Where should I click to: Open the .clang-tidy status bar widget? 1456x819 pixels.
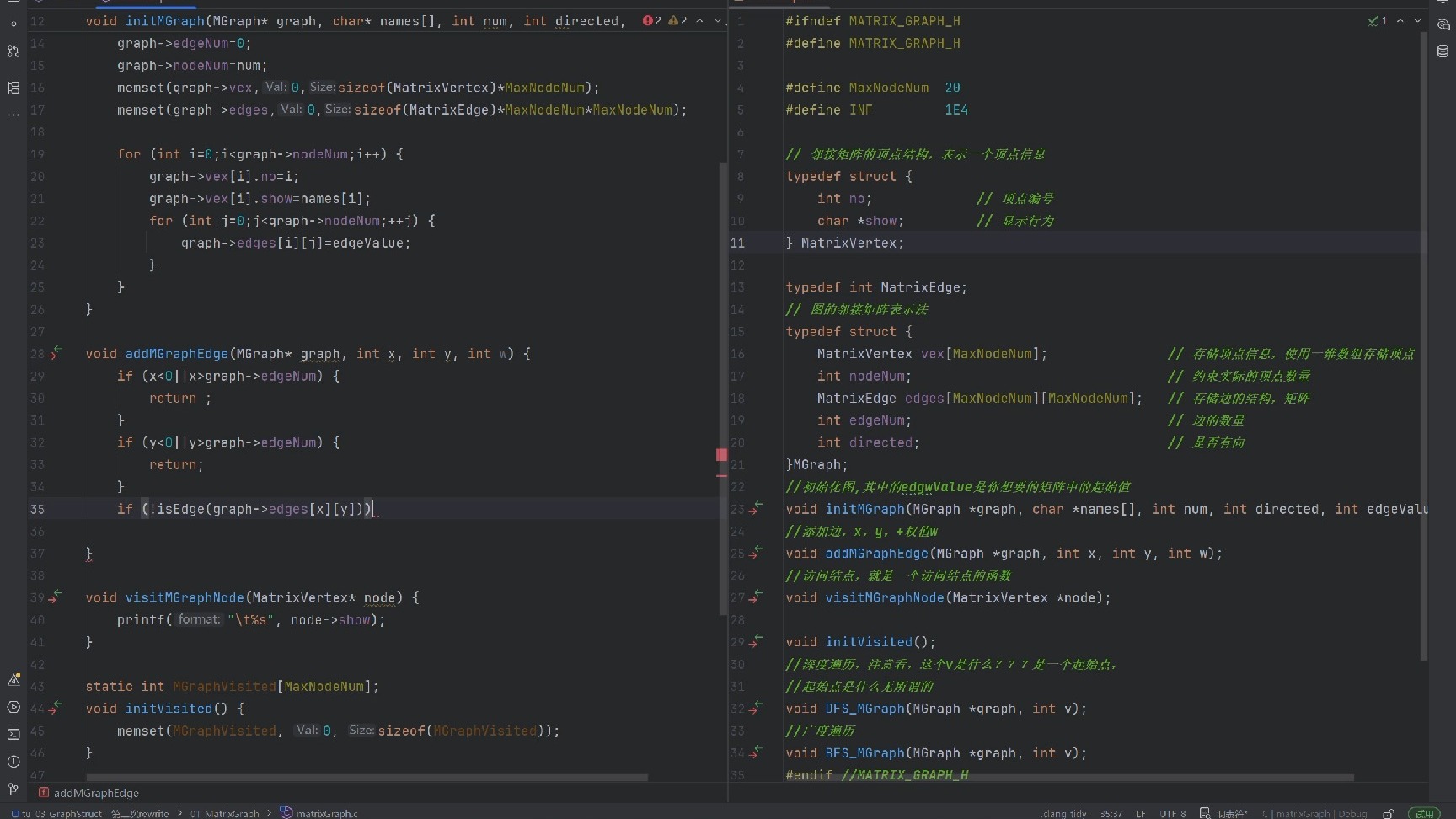[1064, 813]
